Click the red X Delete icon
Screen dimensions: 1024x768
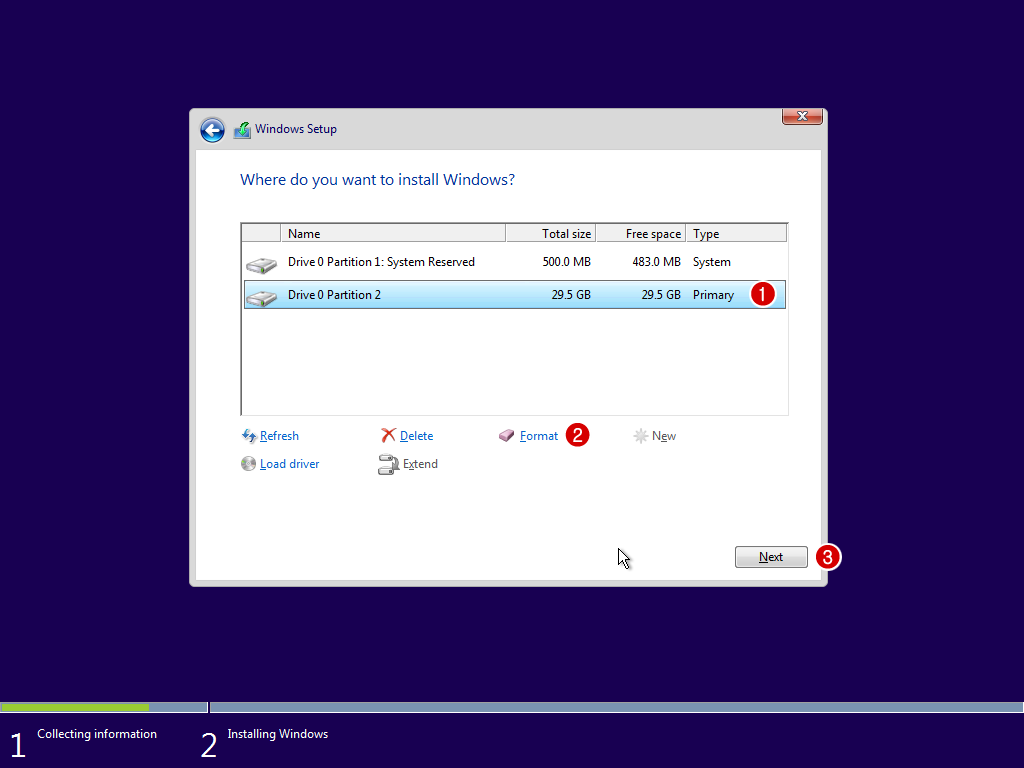click(x=388, y=436)
